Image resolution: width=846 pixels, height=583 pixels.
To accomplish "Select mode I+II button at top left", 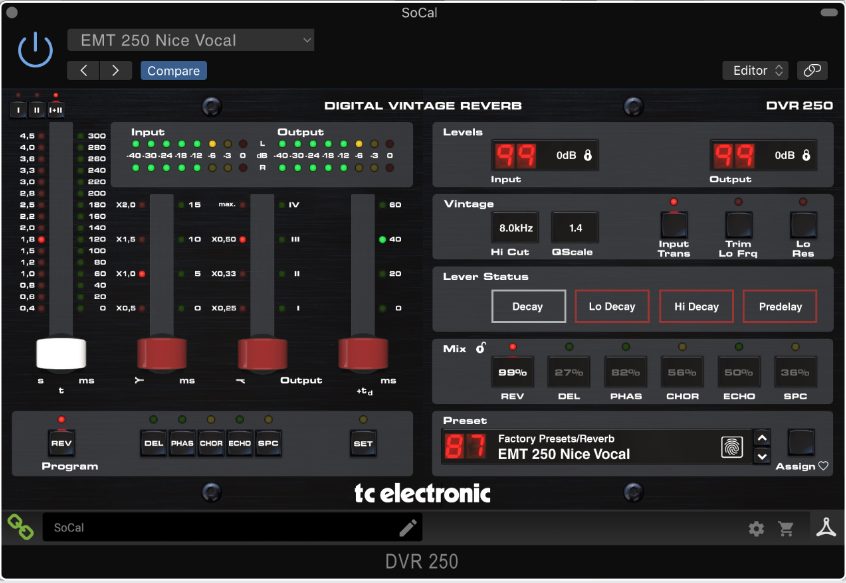I will tap(56, 110).
